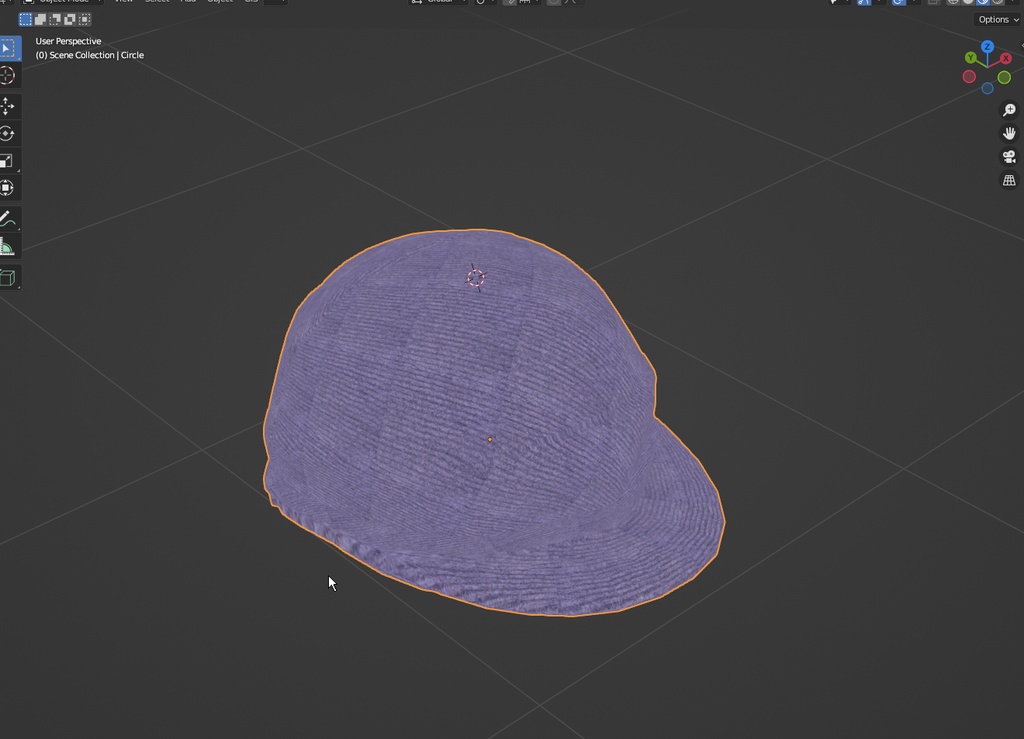Viewport: 1024px width, 739px height.
Task: Activate the 3D Cursor tool
Action: (x=8, y=76)
